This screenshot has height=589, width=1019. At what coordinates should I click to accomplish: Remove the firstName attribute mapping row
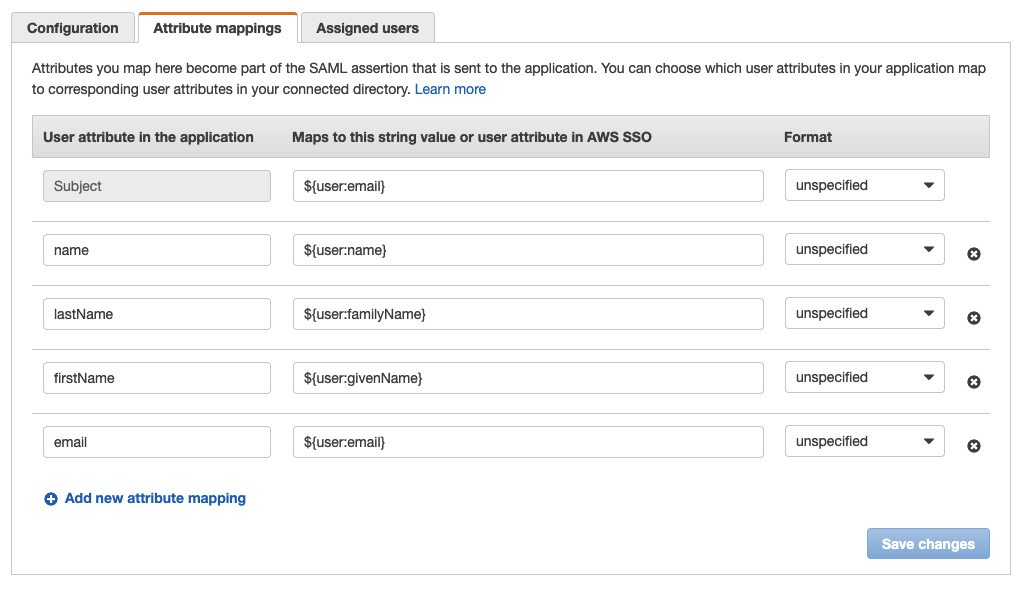coord(974,382)
